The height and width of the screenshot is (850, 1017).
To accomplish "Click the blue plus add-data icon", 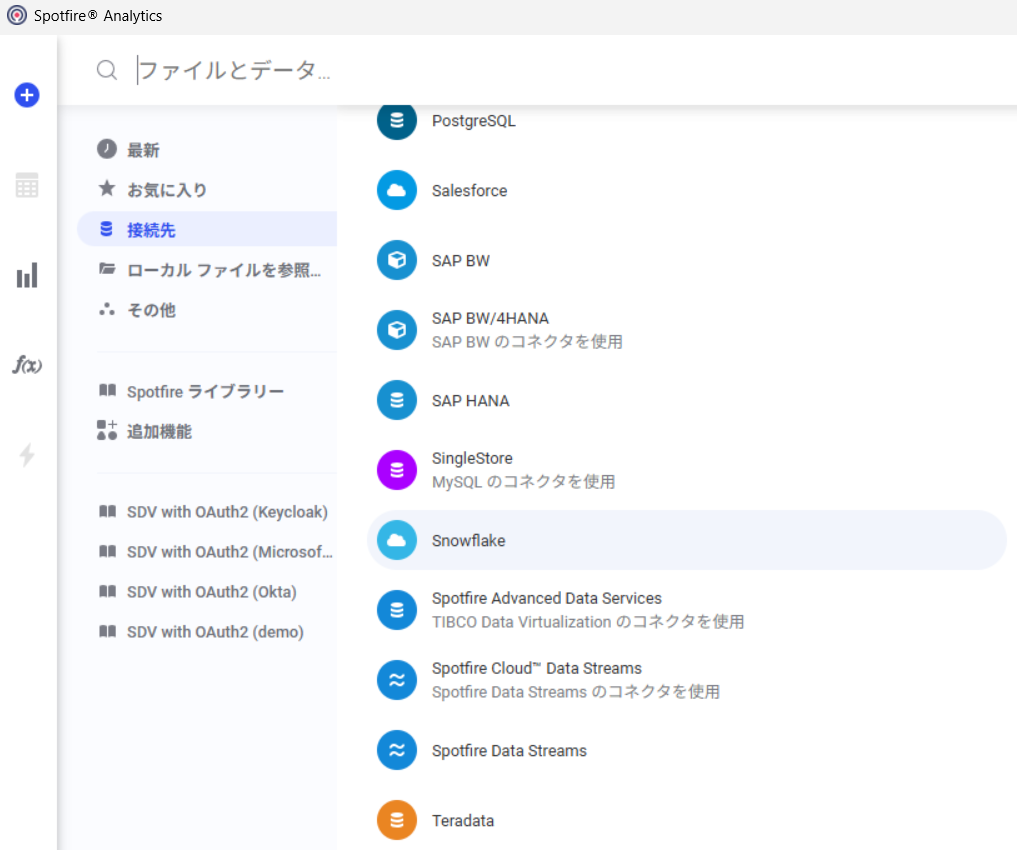I will 27,95.
